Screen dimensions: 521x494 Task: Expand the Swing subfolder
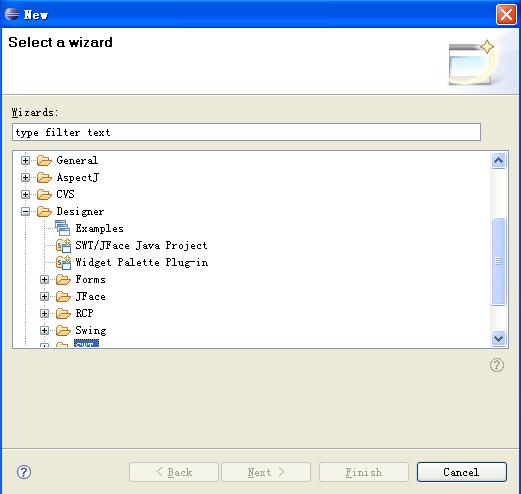pos(44,330)
